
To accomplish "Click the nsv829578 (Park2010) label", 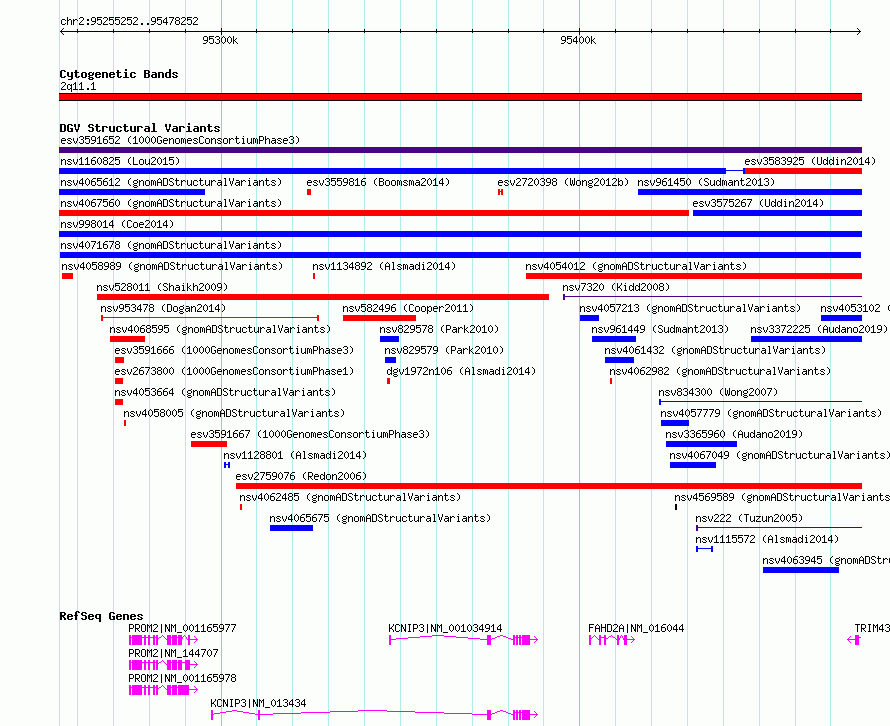I will click(x=439, y=329).
